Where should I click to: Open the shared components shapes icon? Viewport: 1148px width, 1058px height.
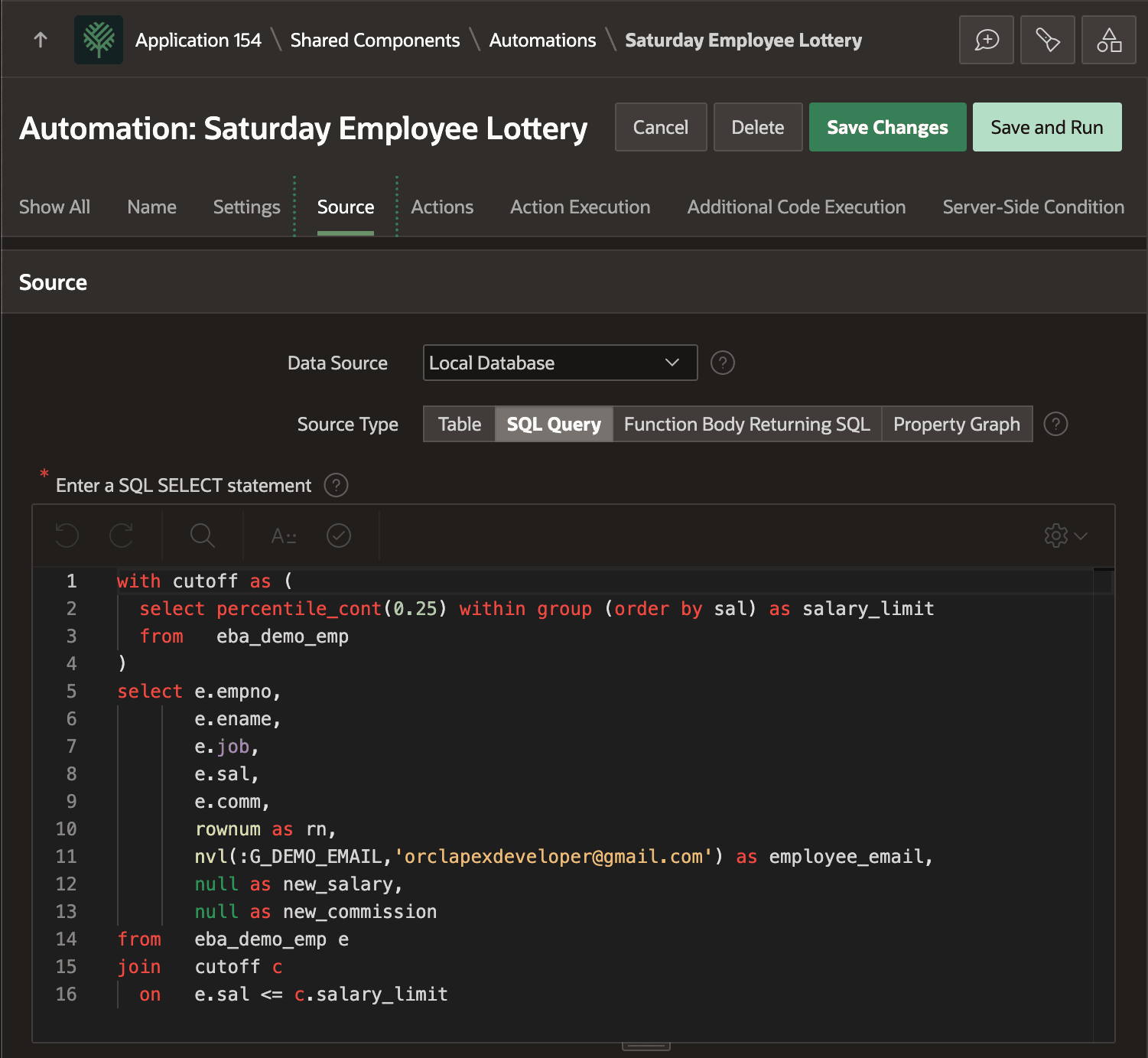[x=1109, y=40]
